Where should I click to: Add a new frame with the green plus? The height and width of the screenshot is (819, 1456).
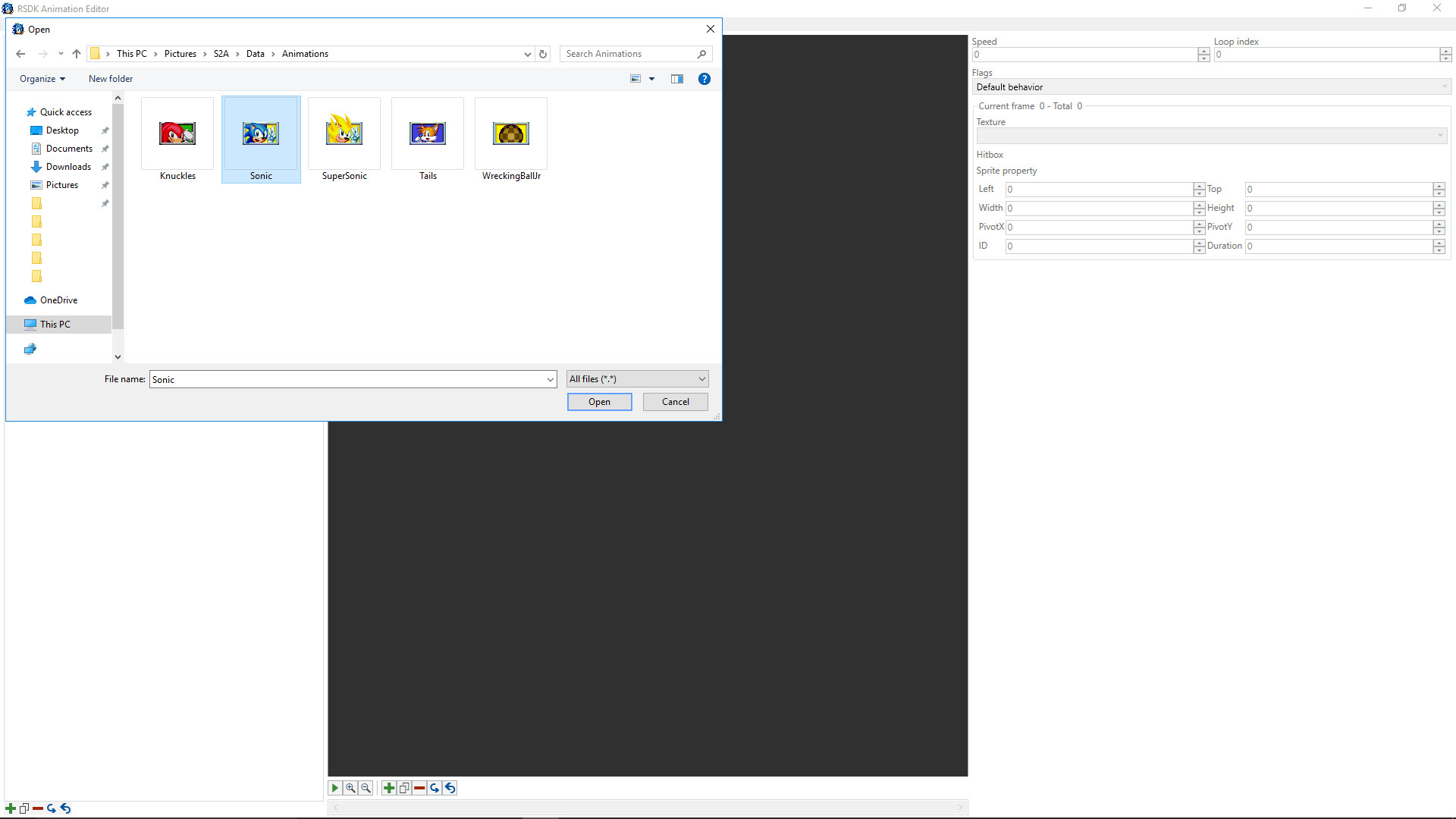[389, 788]
